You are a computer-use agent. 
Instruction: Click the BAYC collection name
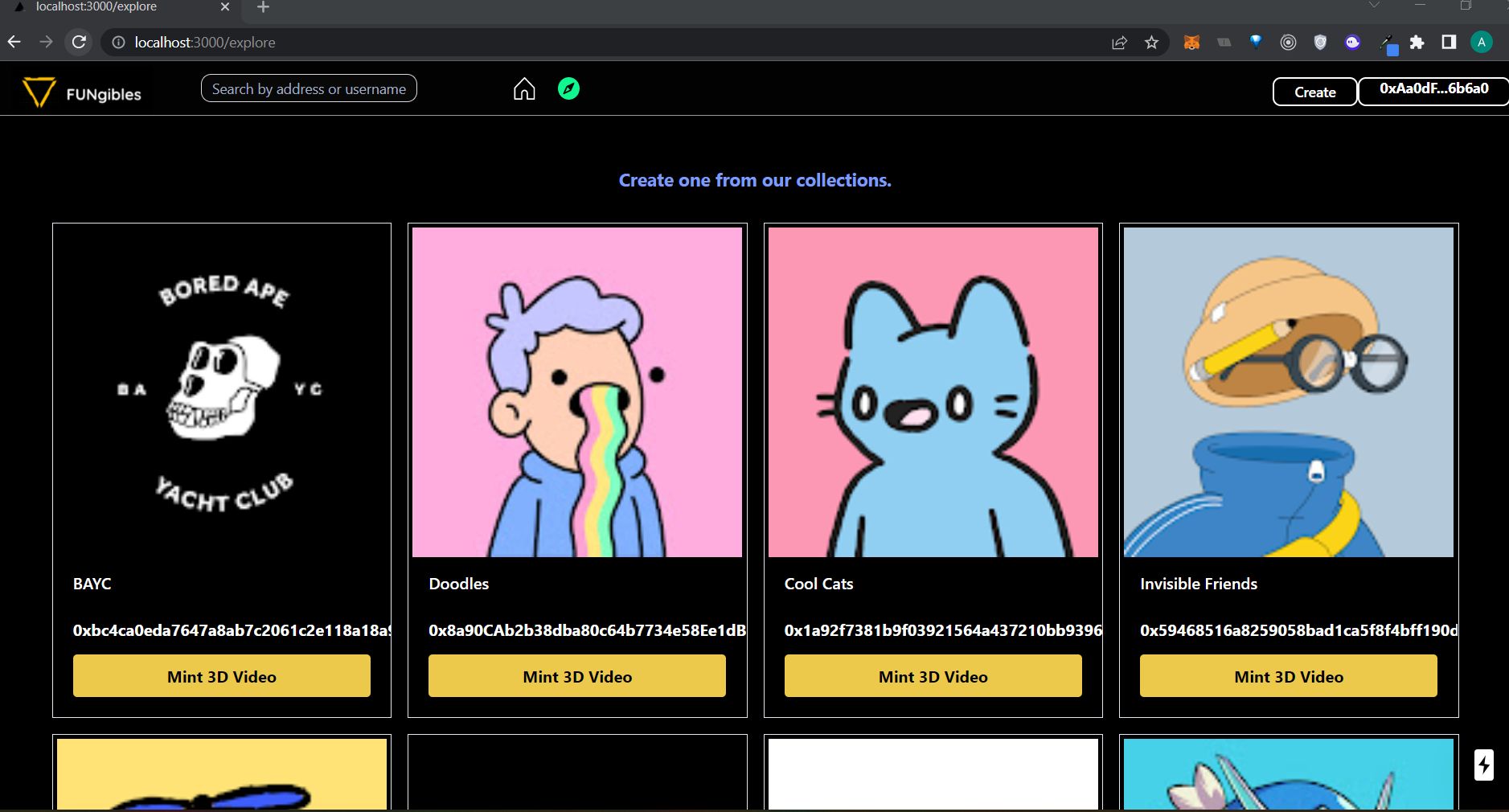point(92,584)
